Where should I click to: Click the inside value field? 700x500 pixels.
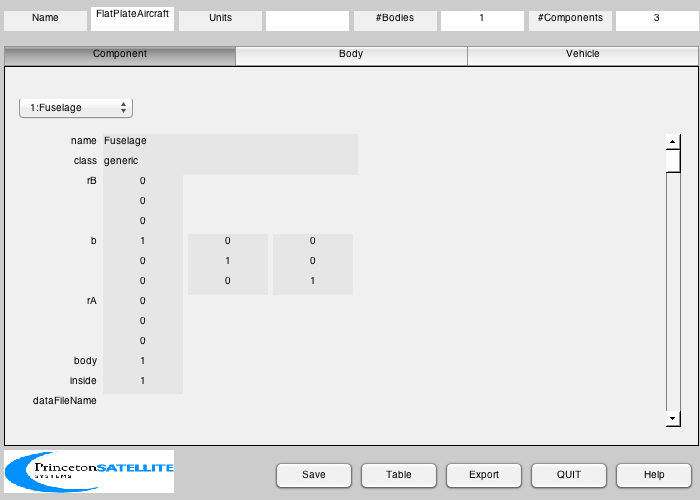[143, 381]
